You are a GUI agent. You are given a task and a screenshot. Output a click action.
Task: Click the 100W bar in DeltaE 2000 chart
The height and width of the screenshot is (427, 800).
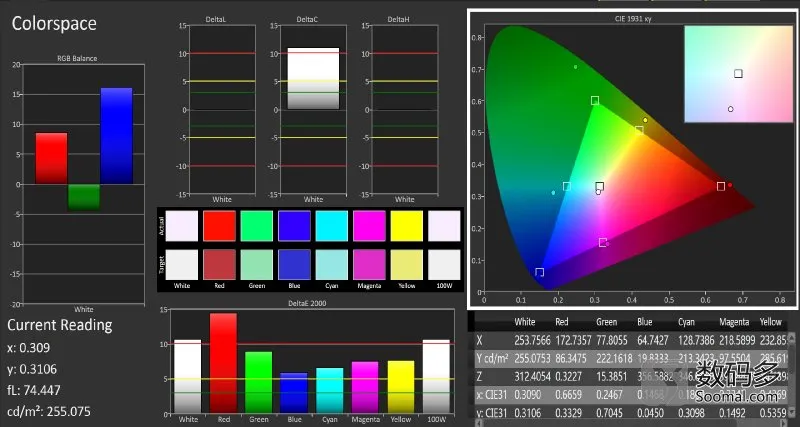tap(436, 376)
